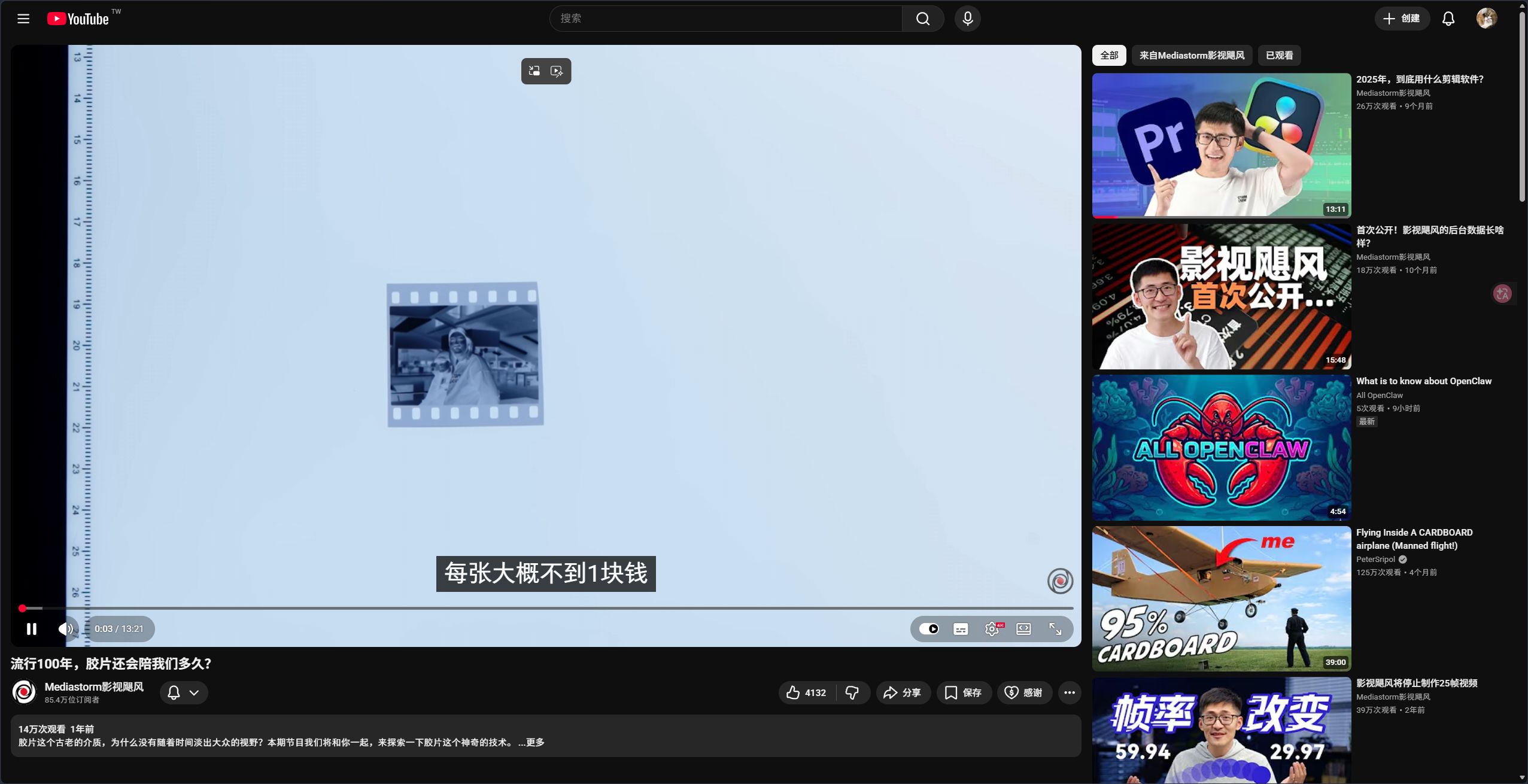Viewport: 1528px width, 784px height.
Task: Open the account avatar menu
Action: tap(1487, 19)
